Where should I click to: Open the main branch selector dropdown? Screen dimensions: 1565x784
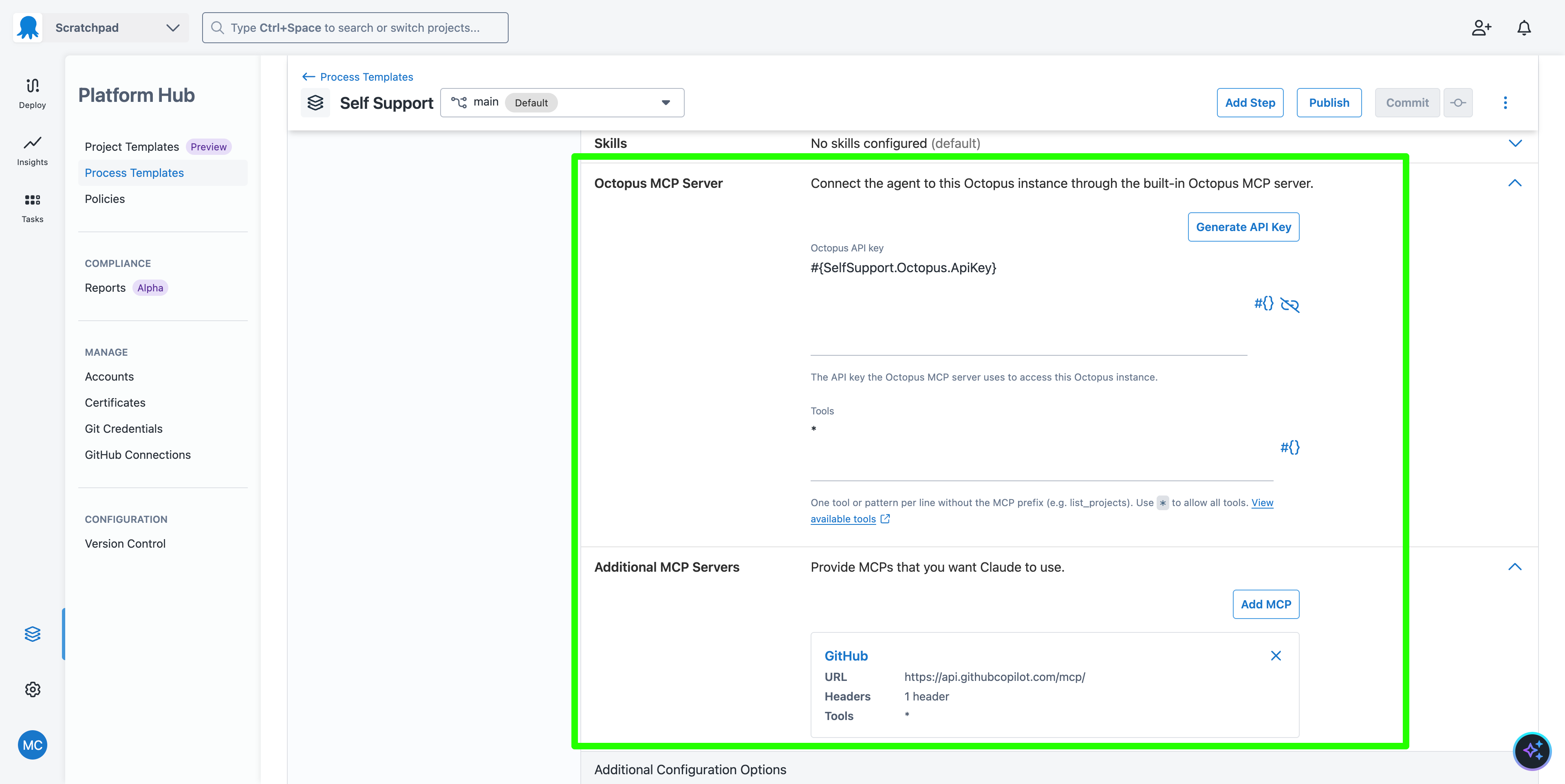click(x=562, y=103)
